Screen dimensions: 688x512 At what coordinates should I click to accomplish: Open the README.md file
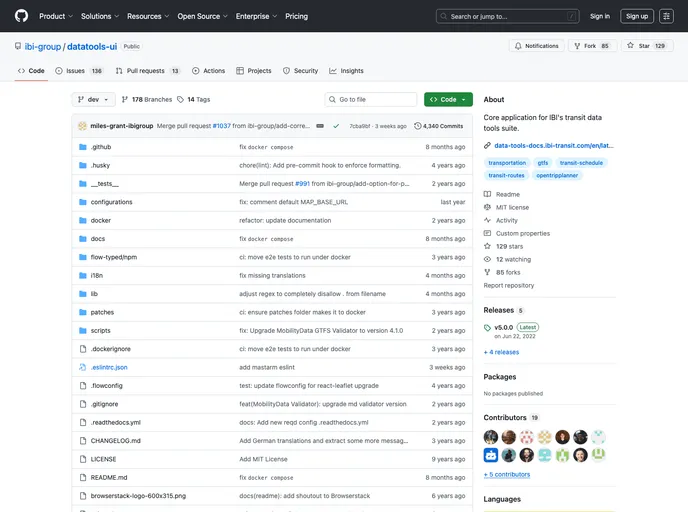tap(109, 477)
